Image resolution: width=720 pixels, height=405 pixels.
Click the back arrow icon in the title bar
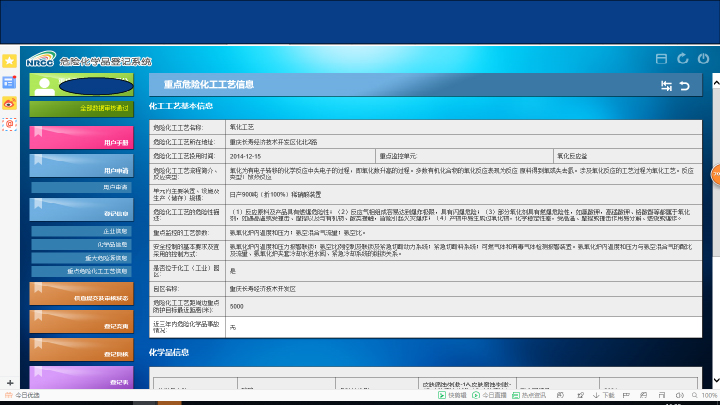point(685,86)
